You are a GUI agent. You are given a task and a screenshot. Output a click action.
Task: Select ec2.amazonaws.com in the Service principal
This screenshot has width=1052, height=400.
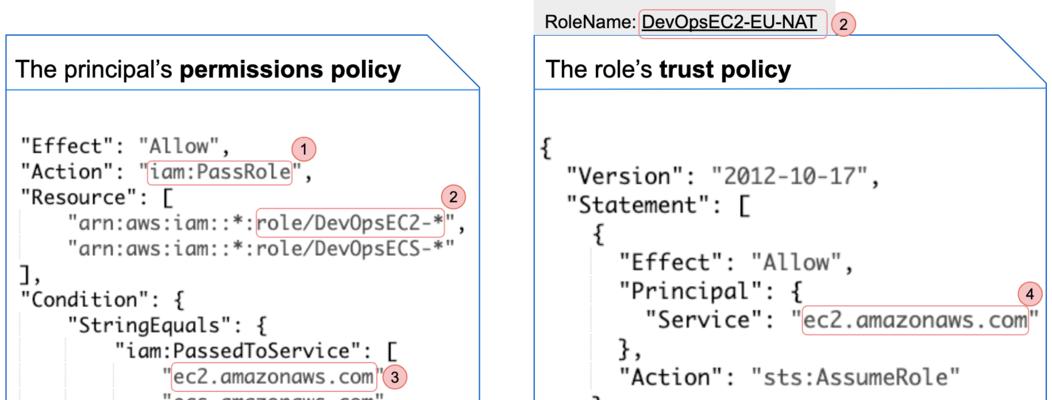click(x=916, y=320)
